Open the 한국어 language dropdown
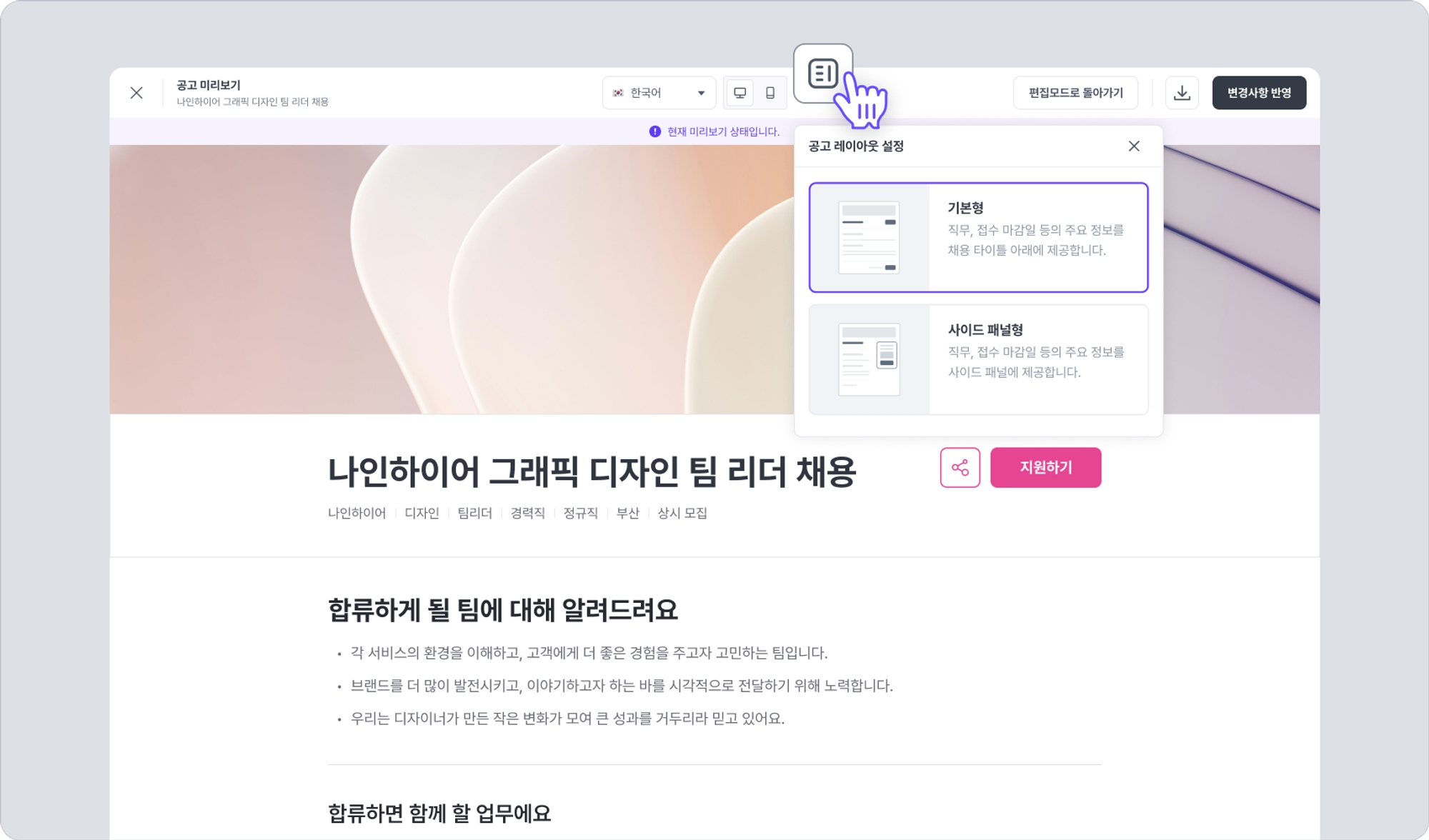1429x840 pixels. [x=659, y=93]
